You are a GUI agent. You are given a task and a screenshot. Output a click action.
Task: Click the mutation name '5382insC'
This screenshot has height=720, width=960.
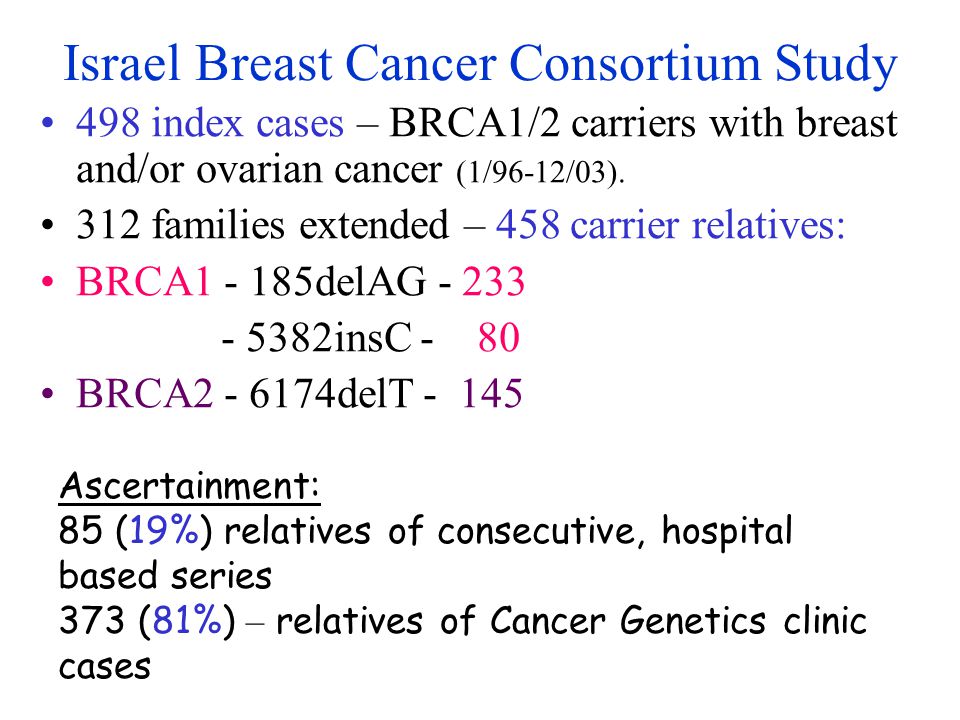click(x=329, y=337)
